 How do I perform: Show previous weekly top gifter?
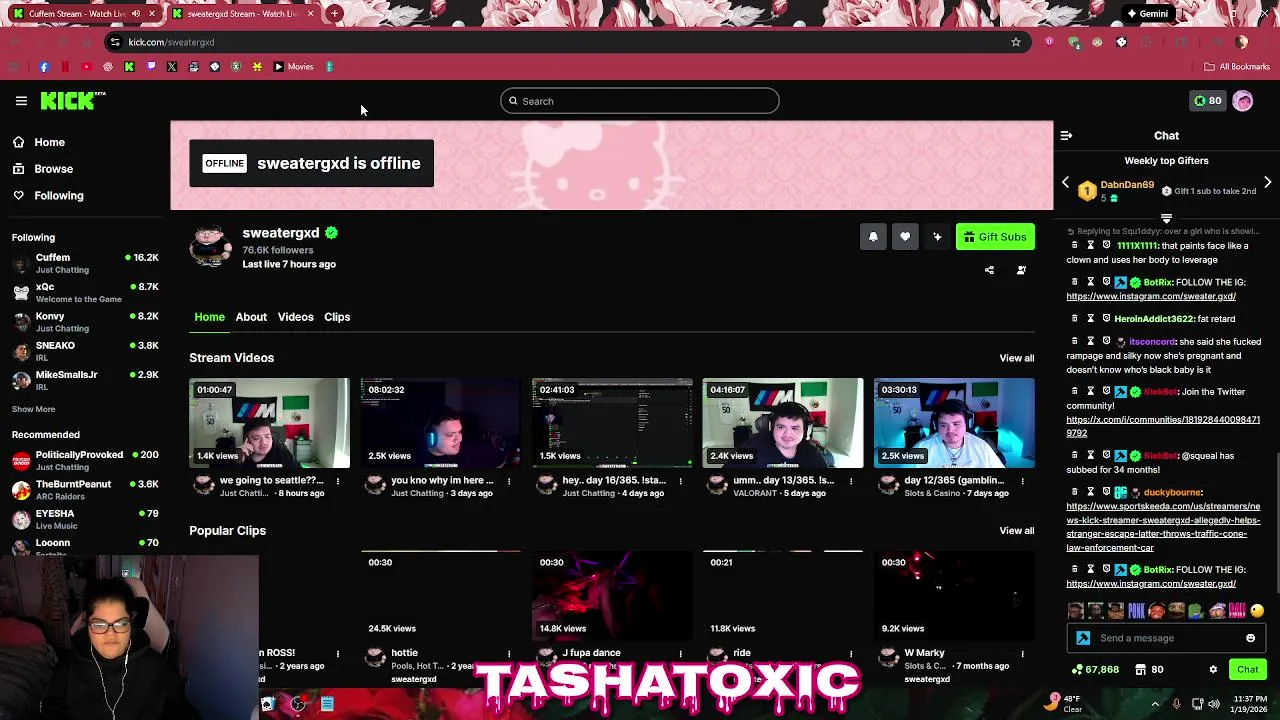1065,183
